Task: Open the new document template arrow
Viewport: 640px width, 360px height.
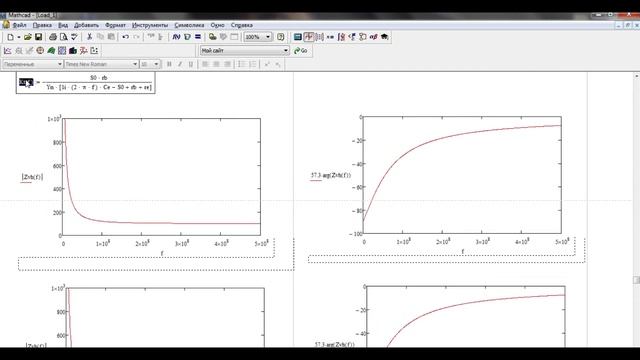Action: [x=19, y=37]
